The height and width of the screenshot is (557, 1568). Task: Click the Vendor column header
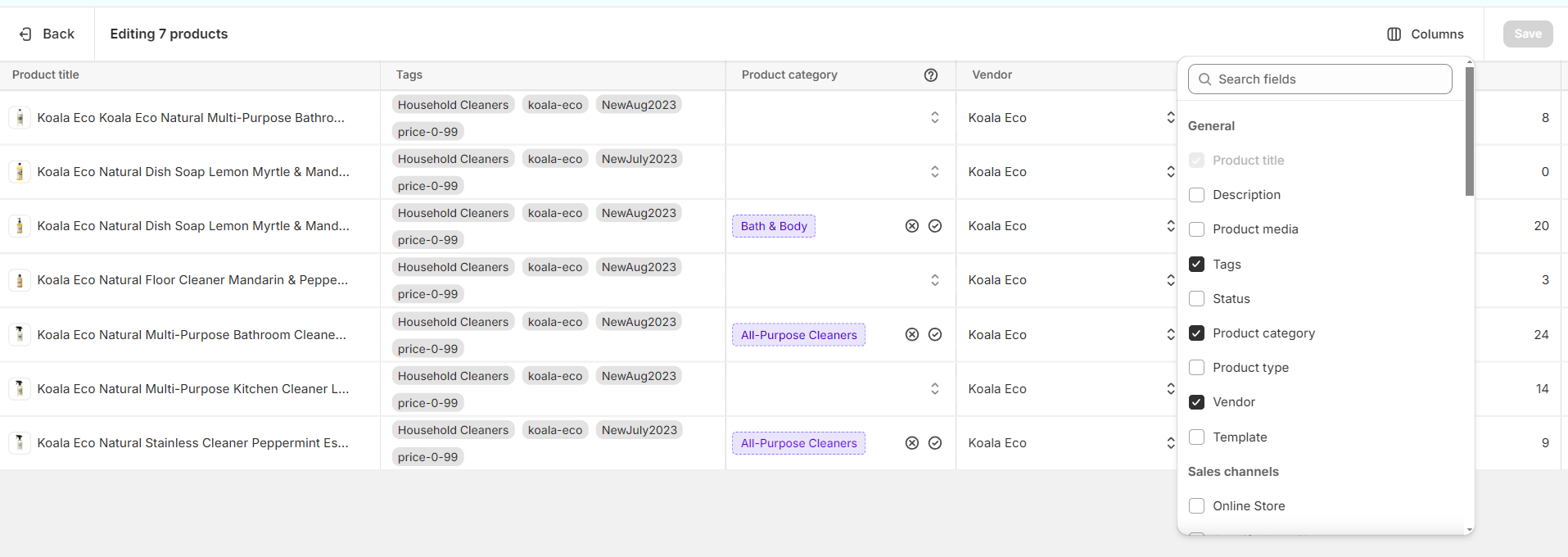pyautogui.click(x=992, y=75)
